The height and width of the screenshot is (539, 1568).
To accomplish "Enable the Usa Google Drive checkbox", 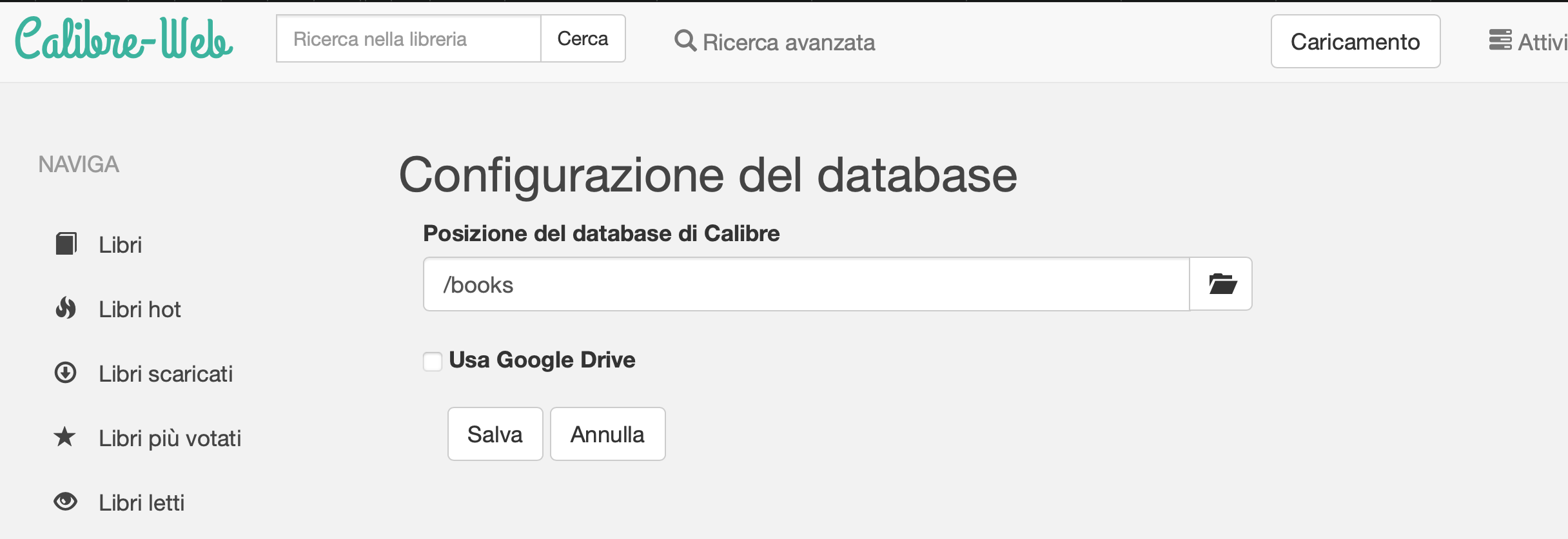I will coord(433,361).
